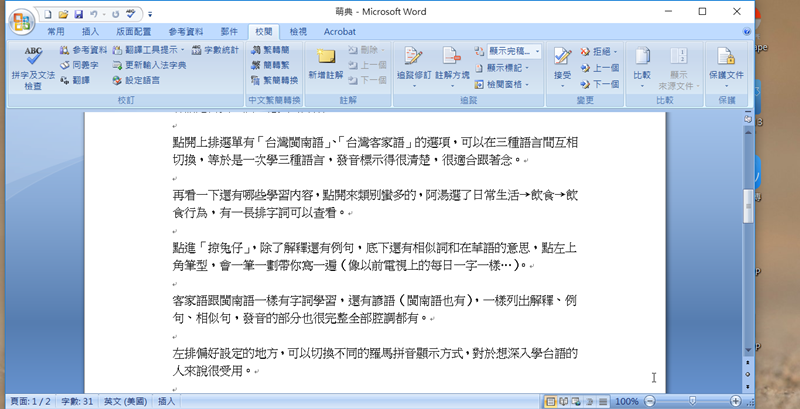Image resolution: width=800 pixels, height=409 pixels.
Task: Go to previous change 上一個 in 變更
Action: click(x=599, y=68)
